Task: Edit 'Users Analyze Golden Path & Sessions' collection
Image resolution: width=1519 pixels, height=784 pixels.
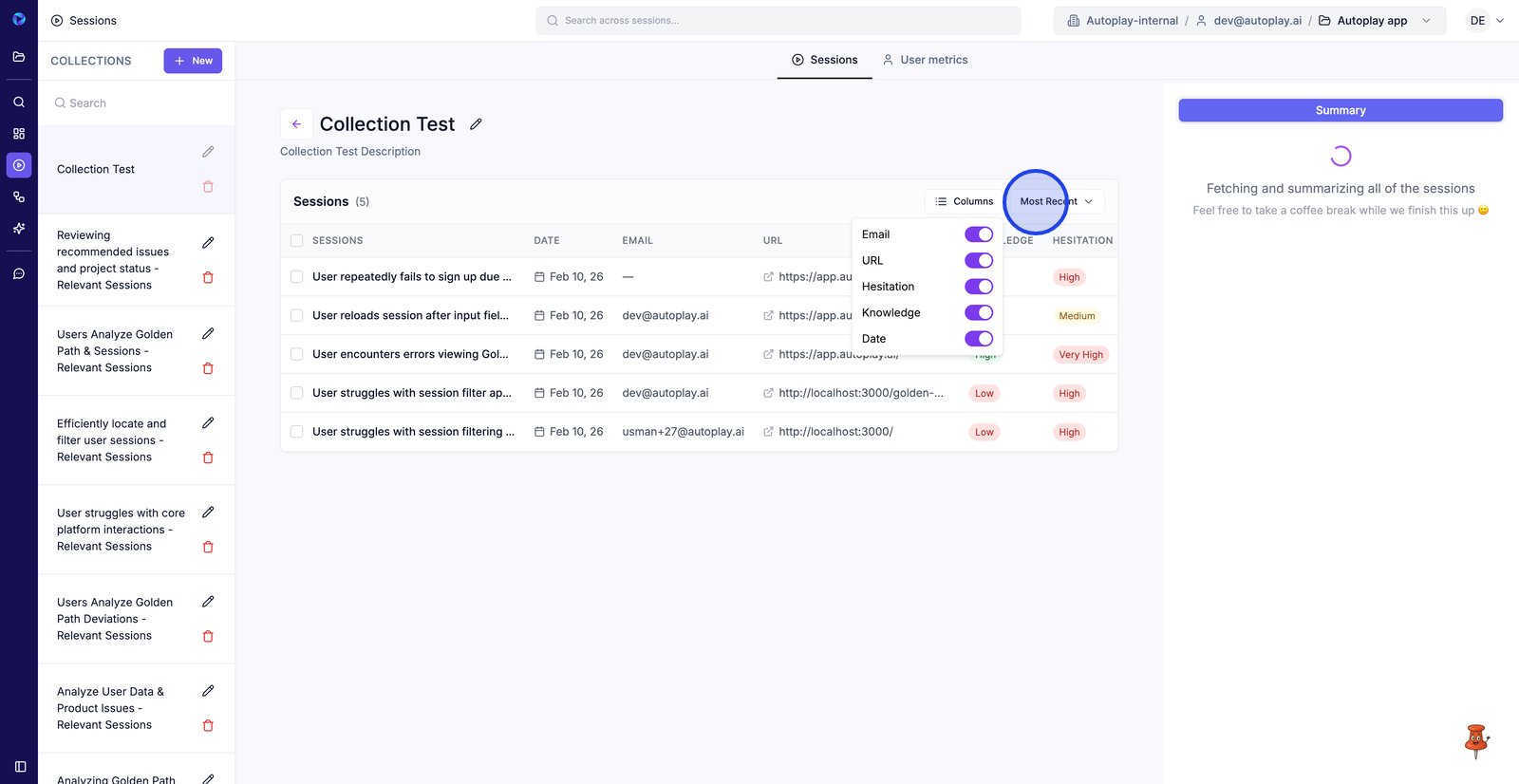Action: pyautogui.click(x=208, y=334)
